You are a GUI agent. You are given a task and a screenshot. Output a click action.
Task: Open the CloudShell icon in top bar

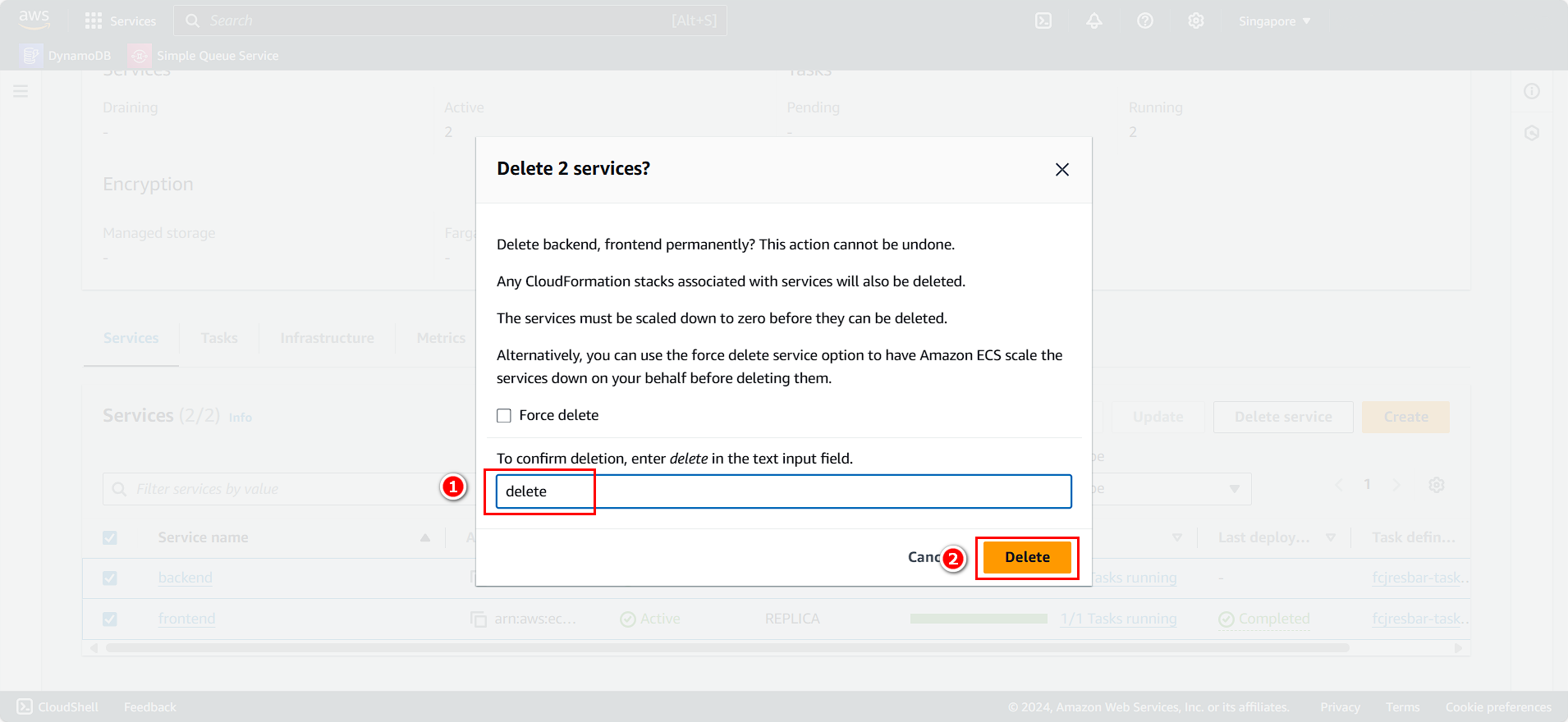tap(1043, 21)
